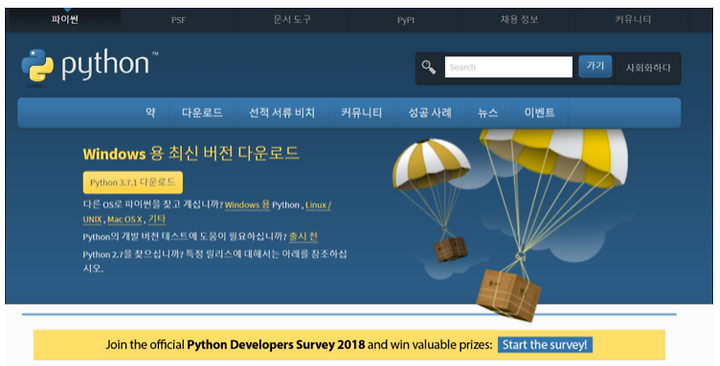The width and height of the screenshot is (720, 366).
Task: Open the 사회화하다 menu
Action: (x=648, y=68)
